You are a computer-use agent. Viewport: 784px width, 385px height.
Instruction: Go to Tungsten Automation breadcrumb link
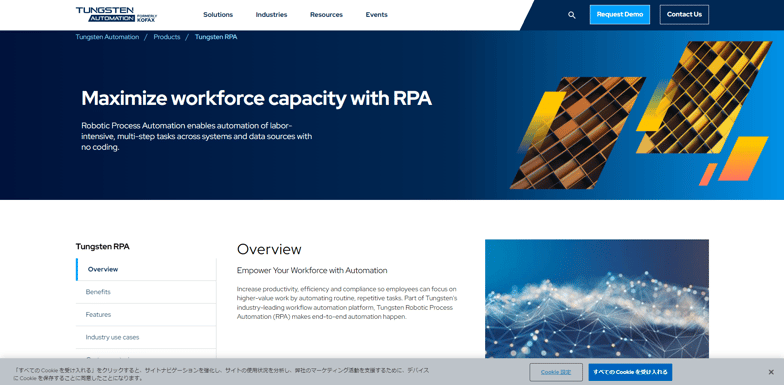[108, 37]
